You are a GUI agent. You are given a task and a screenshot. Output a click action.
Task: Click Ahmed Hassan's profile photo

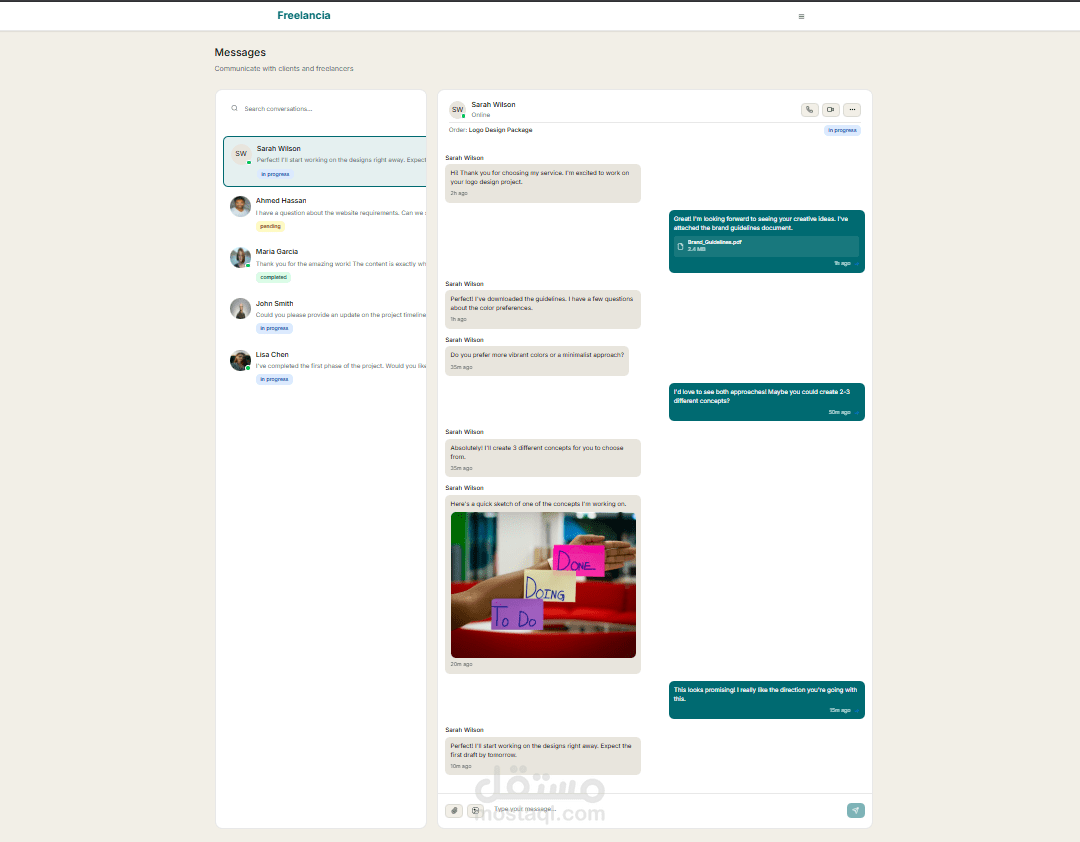240,206
